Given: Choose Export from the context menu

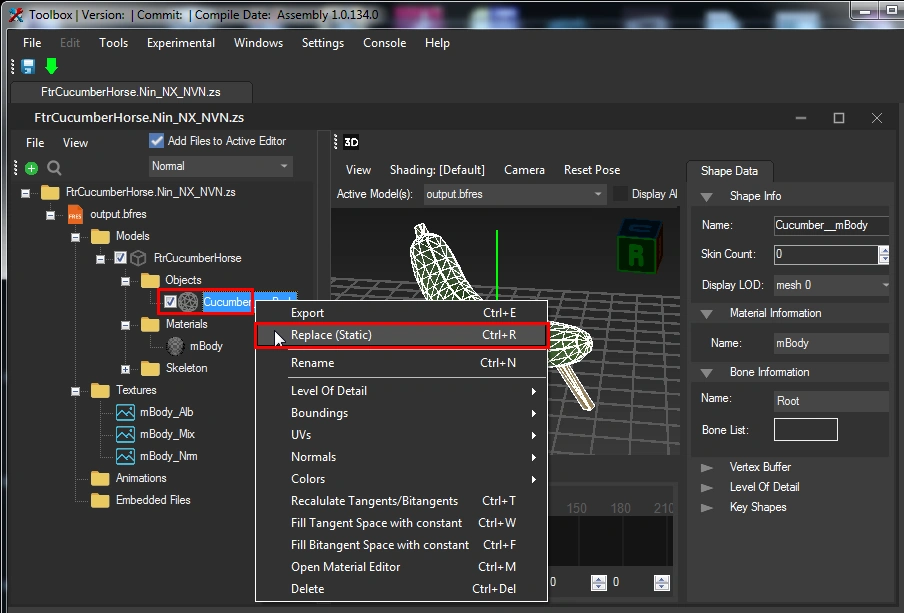Looking at the screenshot, I should 401,313.
